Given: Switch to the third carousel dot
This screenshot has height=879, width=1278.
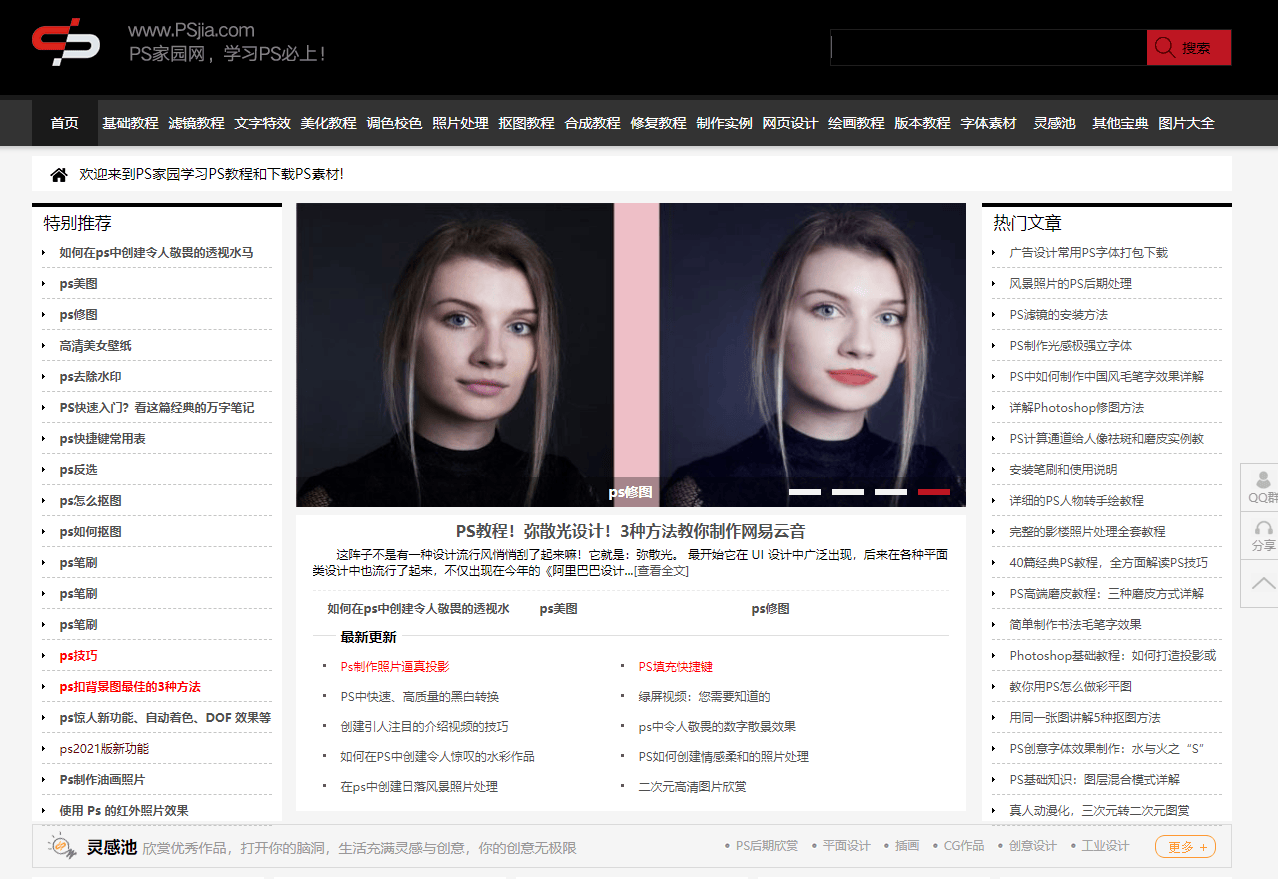Looking at the screenshot, I should [891, 492].
